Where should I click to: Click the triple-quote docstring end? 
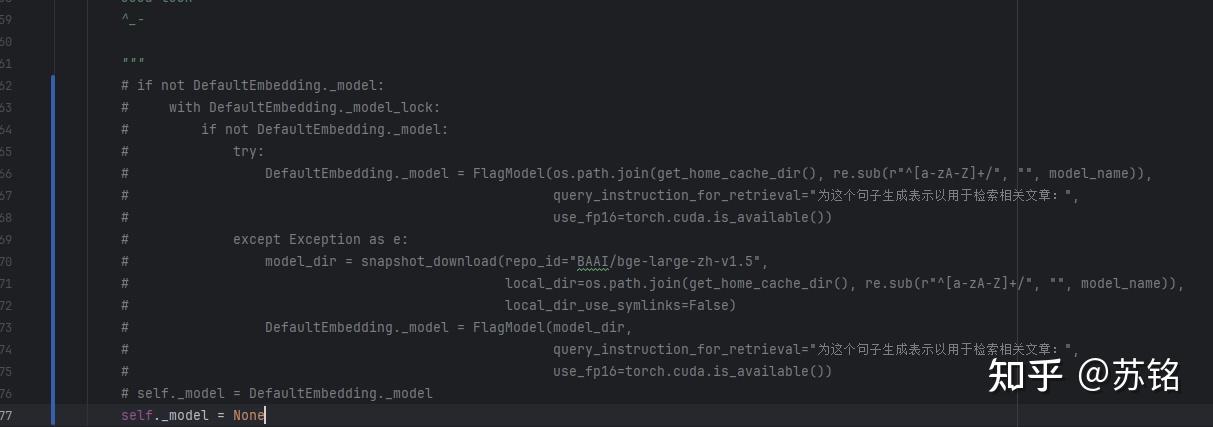[x=132, y=63]
